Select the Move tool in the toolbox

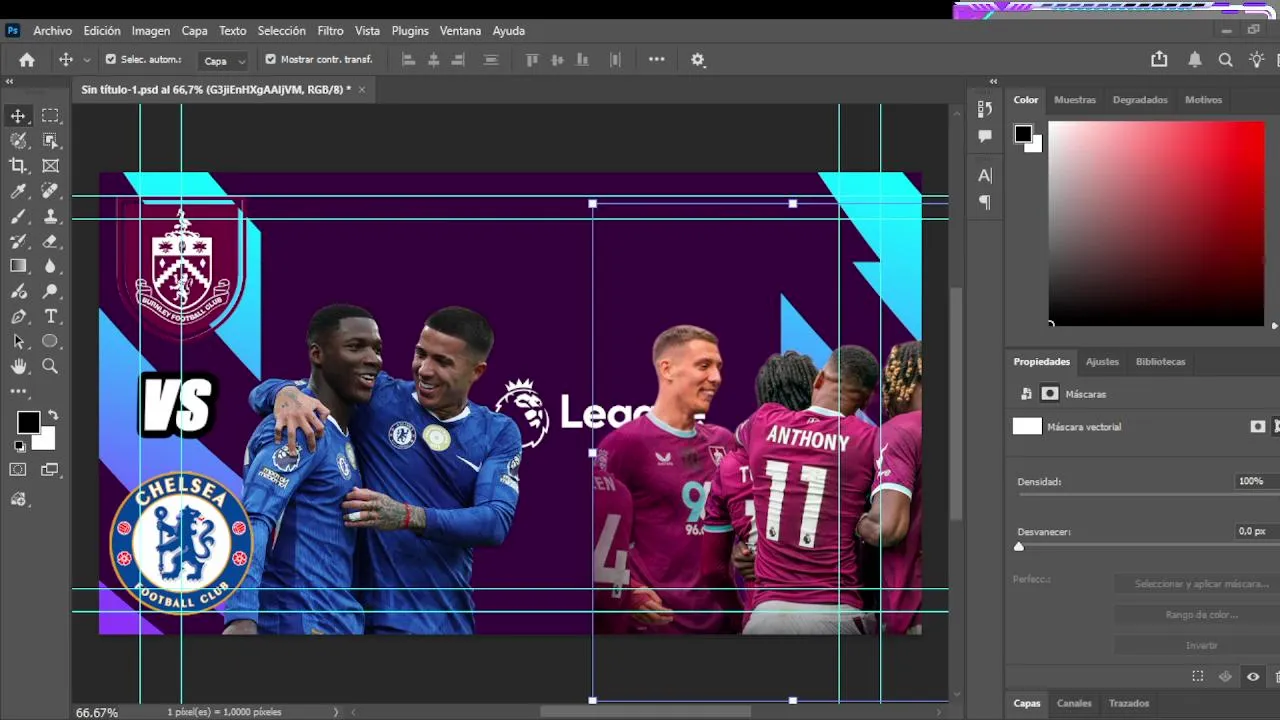click(18, 116)
